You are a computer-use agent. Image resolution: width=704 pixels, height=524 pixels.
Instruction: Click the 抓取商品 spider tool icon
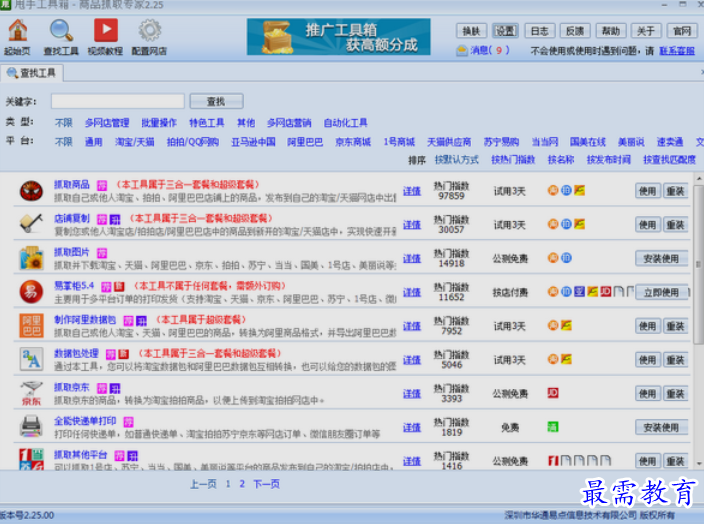pos(31,191)
